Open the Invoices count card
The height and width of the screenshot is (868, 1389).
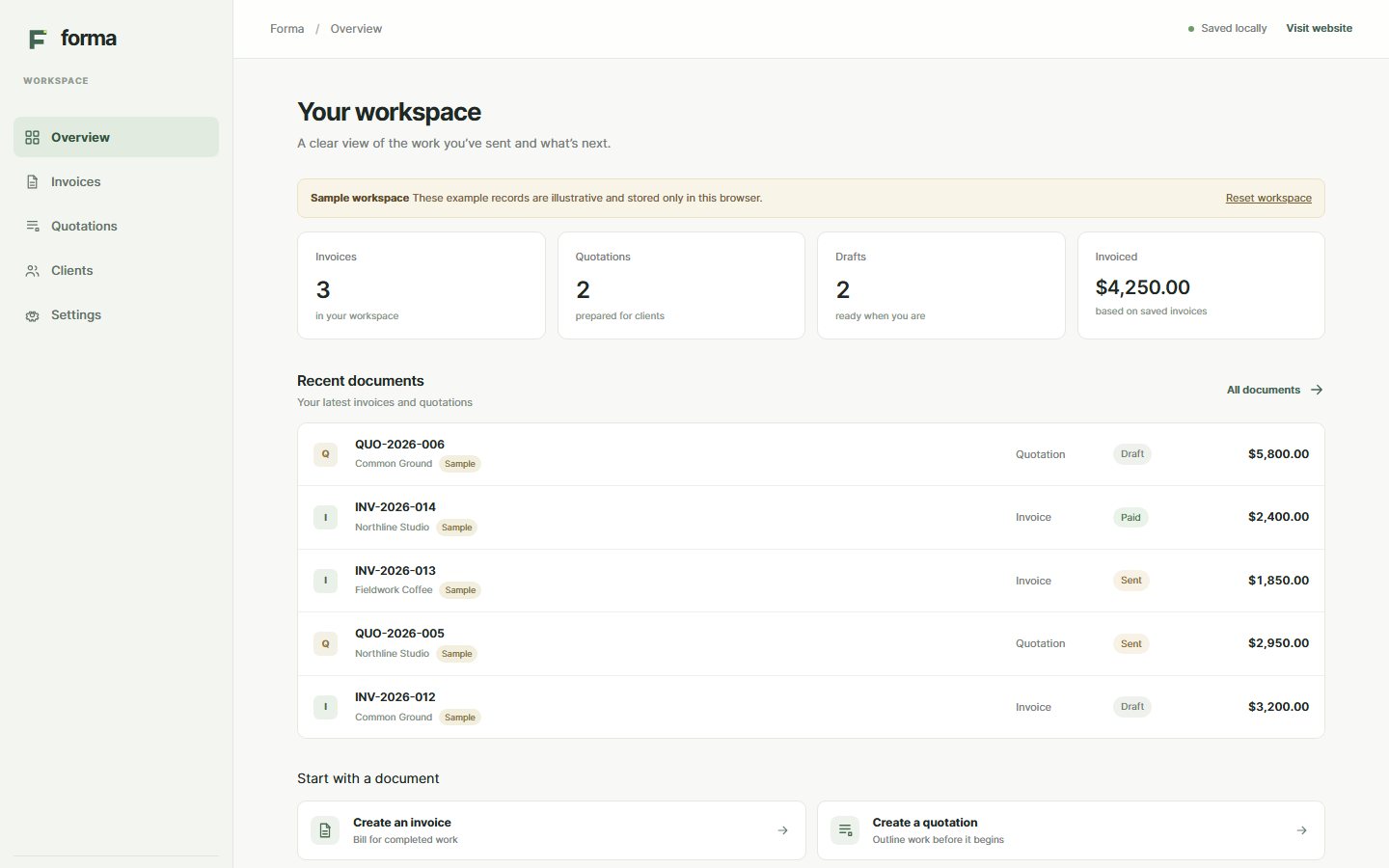coord(422,285)
